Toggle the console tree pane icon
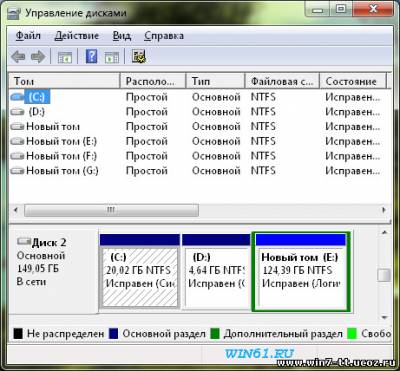This screenshot has width=400, height=371. point(65,57)
